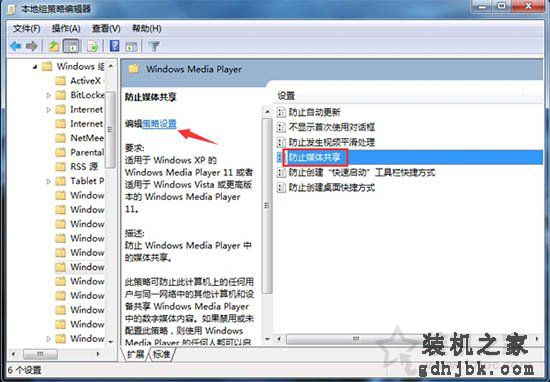Toggle the console tree pane icon
The width and height of the screenshot is (550, 382).
(x=71, y=46)
